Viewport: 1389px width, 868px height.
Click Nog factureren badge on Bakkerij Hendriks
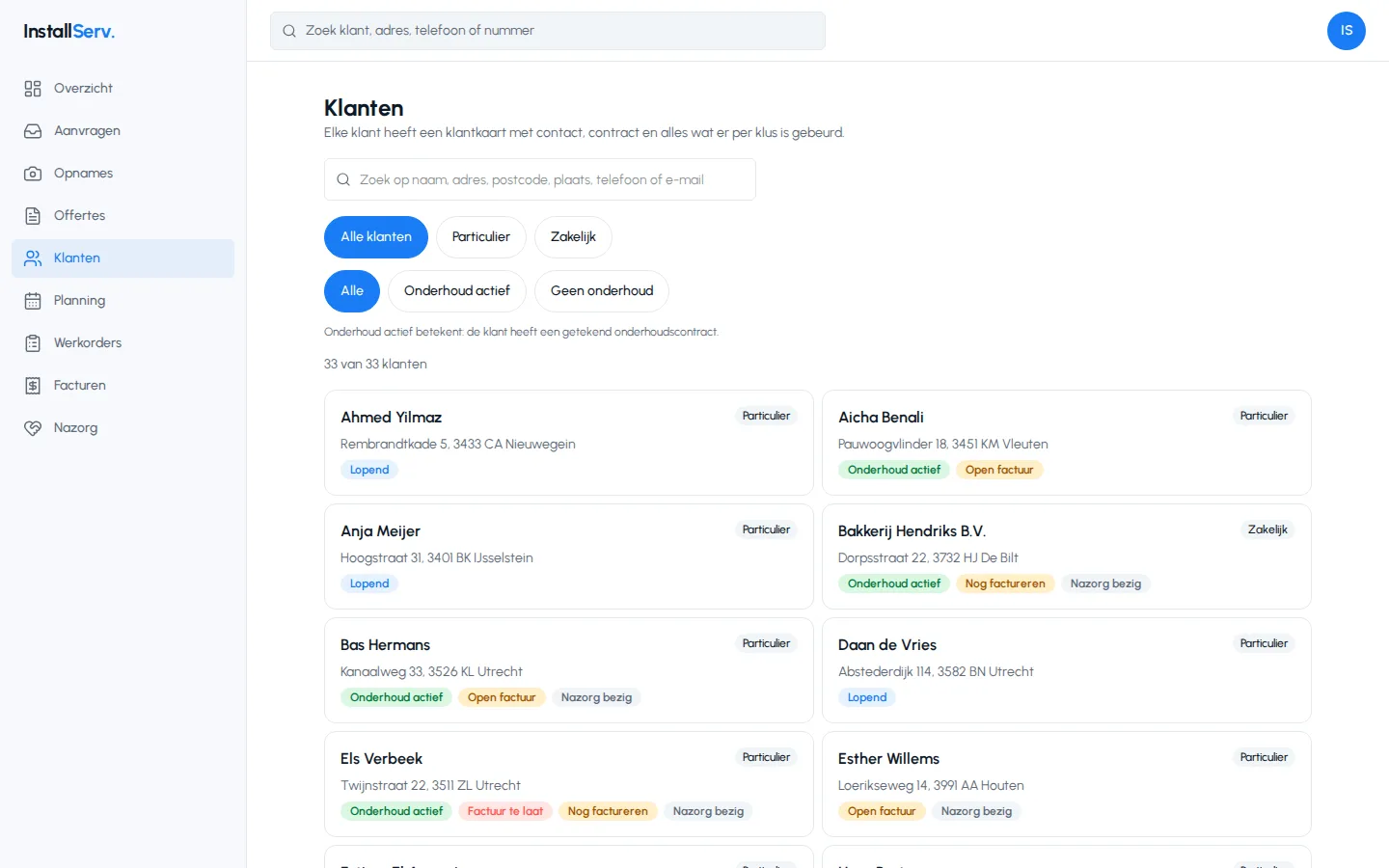pos(1005,583)
